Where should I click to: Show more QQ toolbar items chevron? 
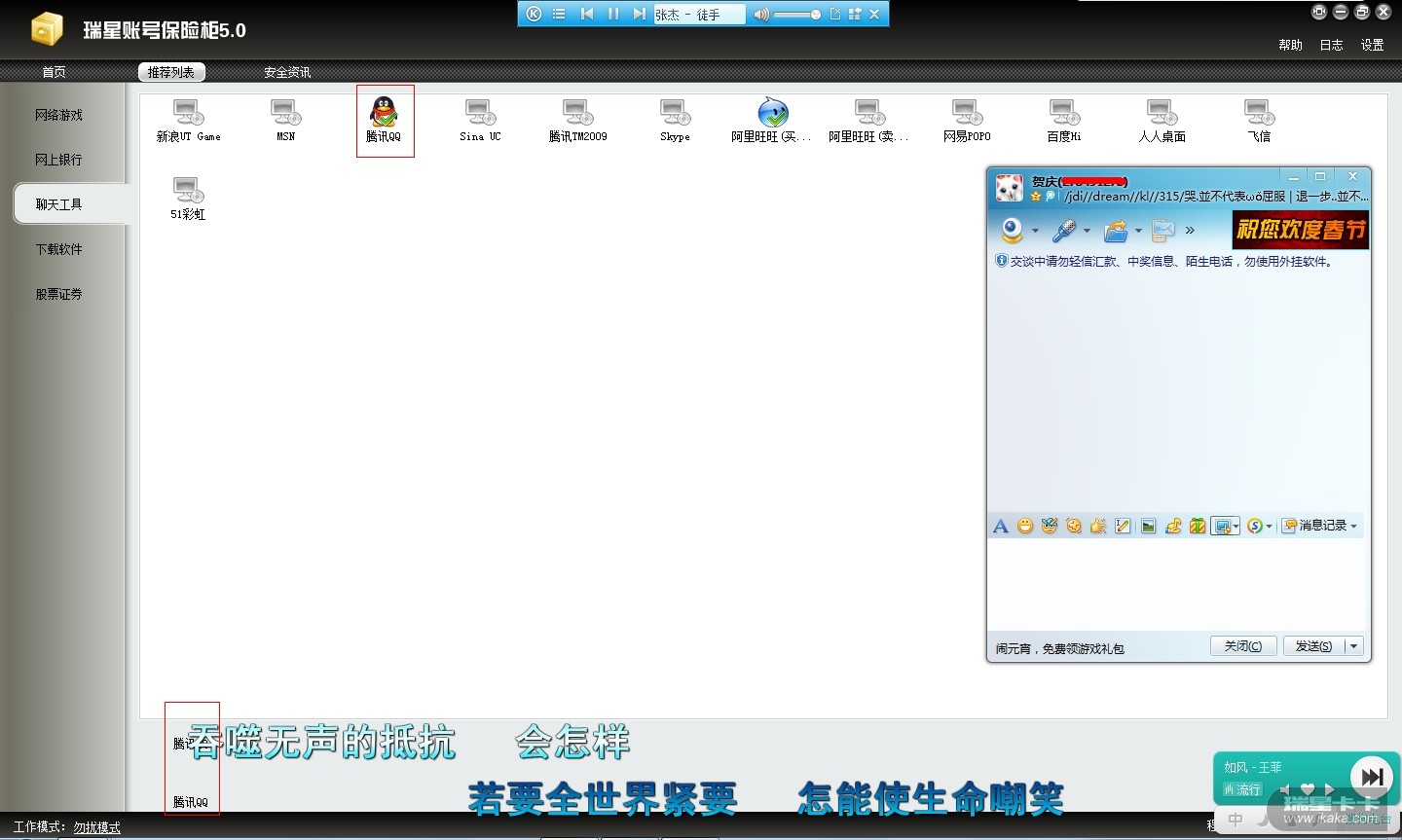(x=1190, y=231)
